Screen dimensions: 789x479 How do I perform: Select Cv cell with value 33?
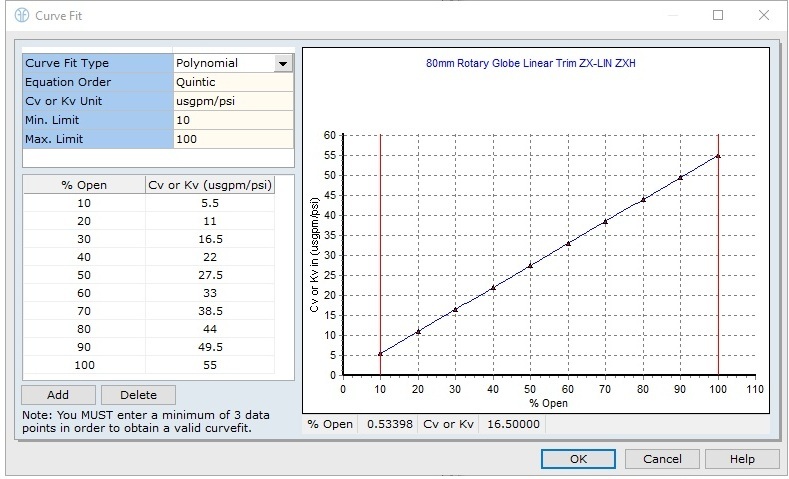pos(210,293)
